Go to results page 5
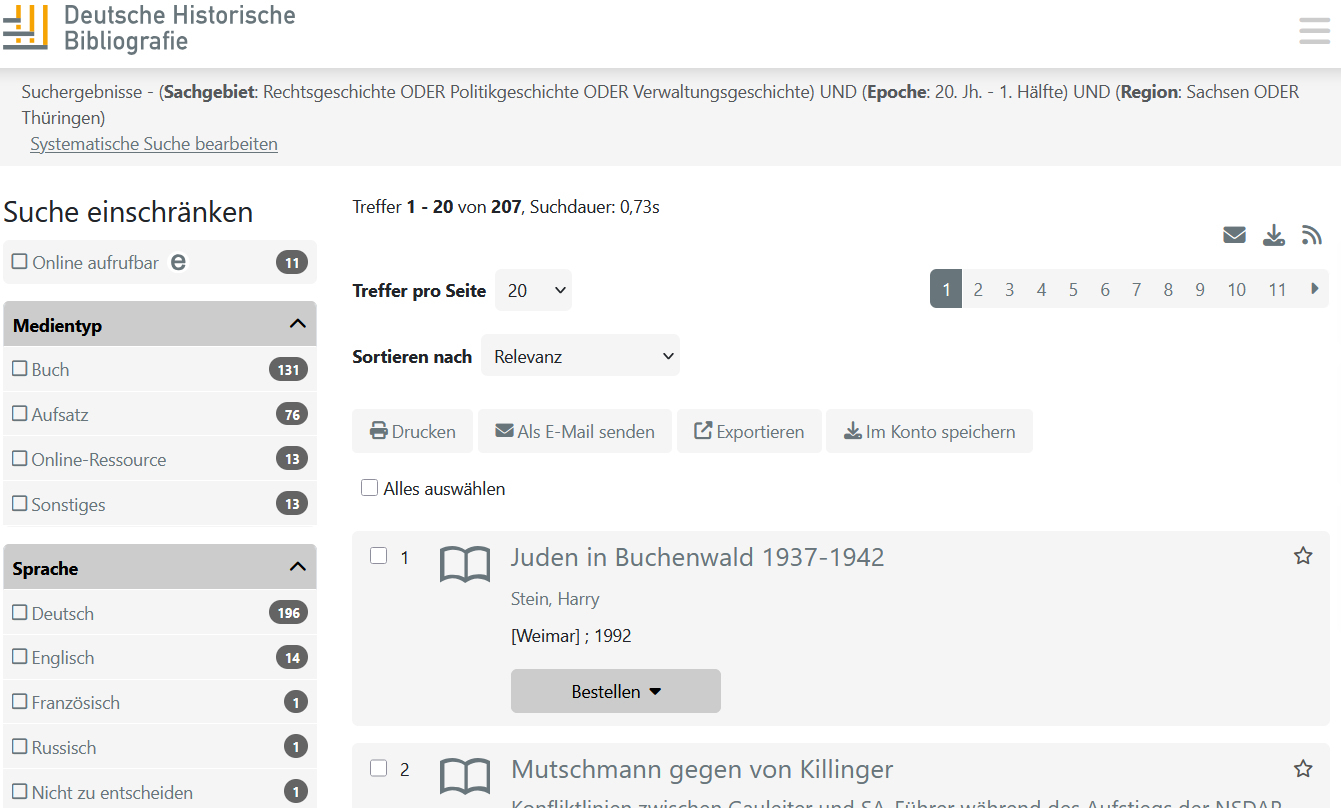The image size is (1341, 808). (1072, 289)
